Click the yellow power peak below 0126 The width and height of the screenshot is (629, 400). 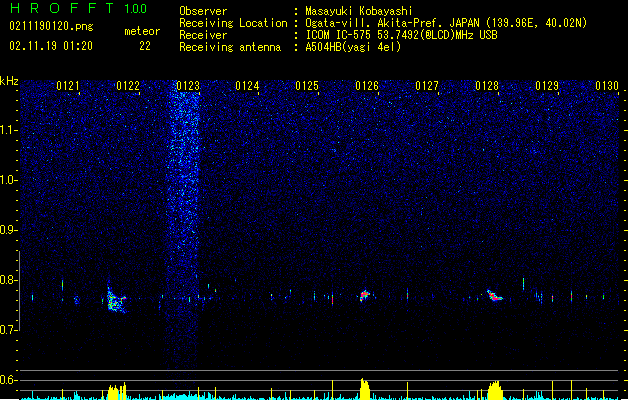click(x=364, y=389)
